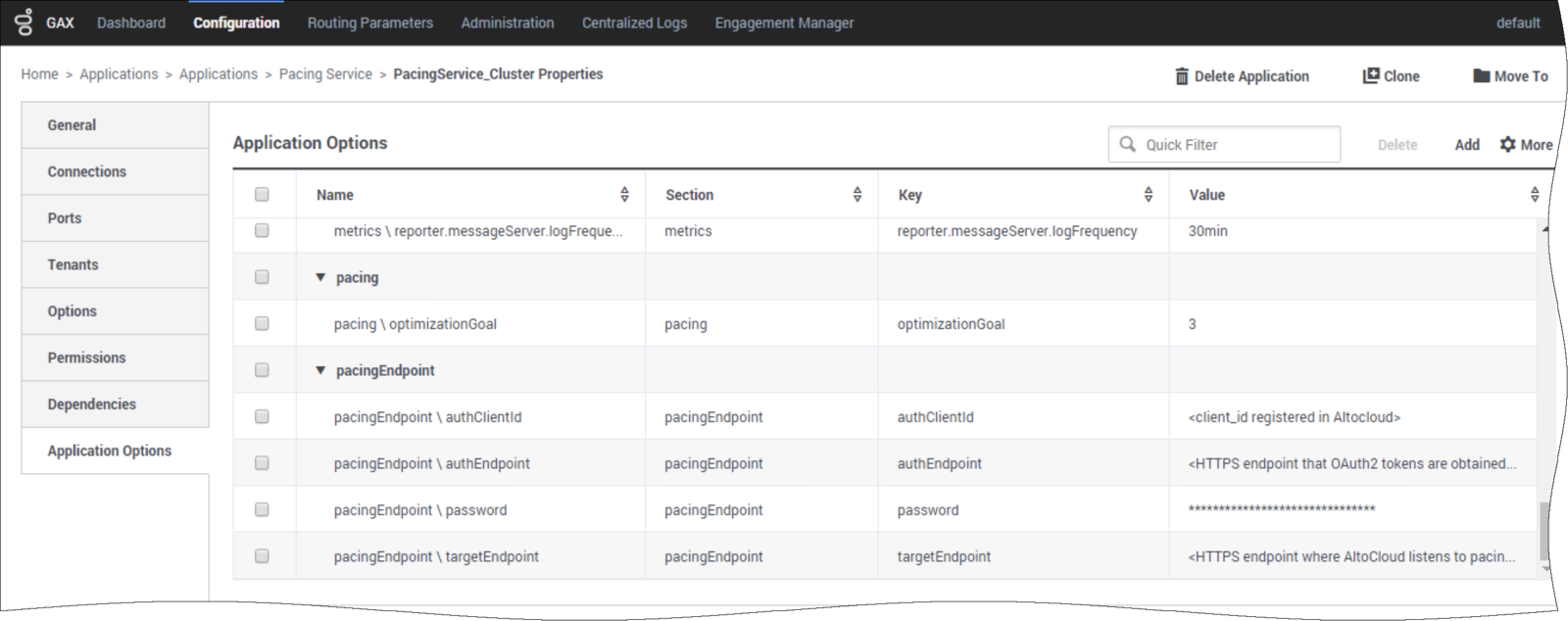The image size is (1568, 621).
Task: Collapse the pacingEndpoint section group
Action: (320, 370)
